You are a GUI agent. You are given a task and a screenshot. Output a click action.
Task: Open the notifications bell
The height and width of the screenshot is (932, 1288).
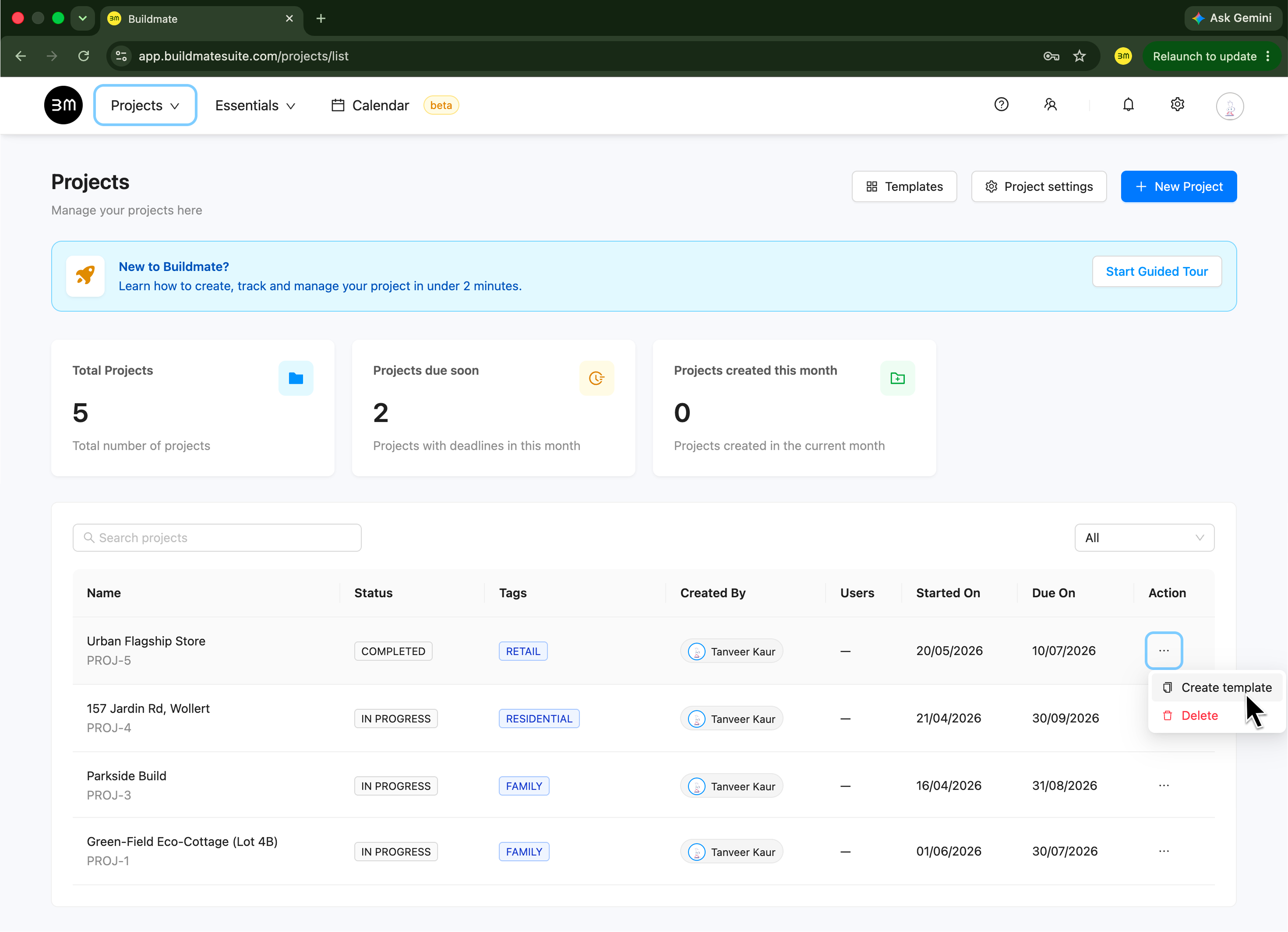tap(1128, 105)
